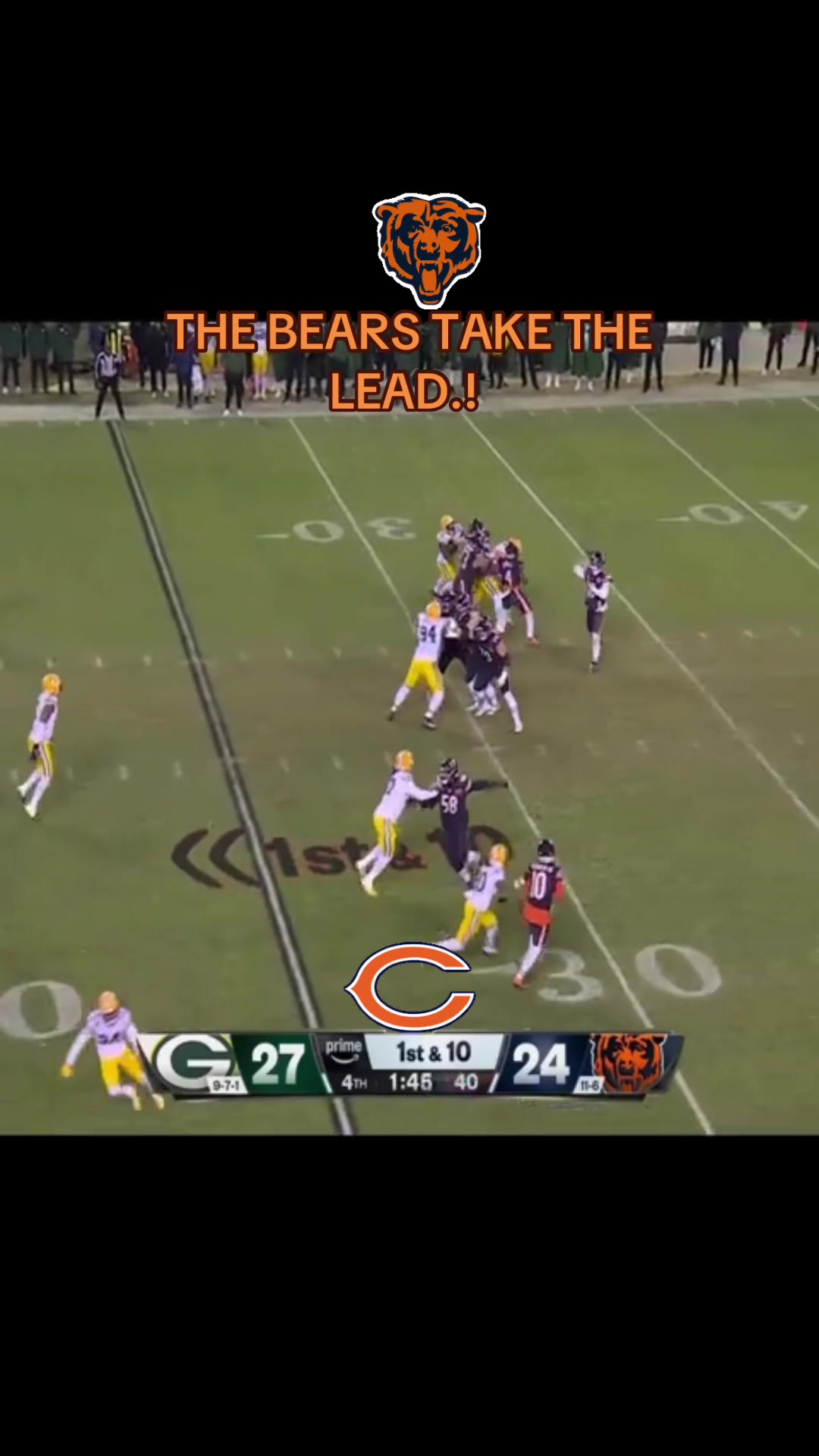819x1456 pixels.
Task: Click the prime logo in the scoreboard
Action: tap(344, 1050)
